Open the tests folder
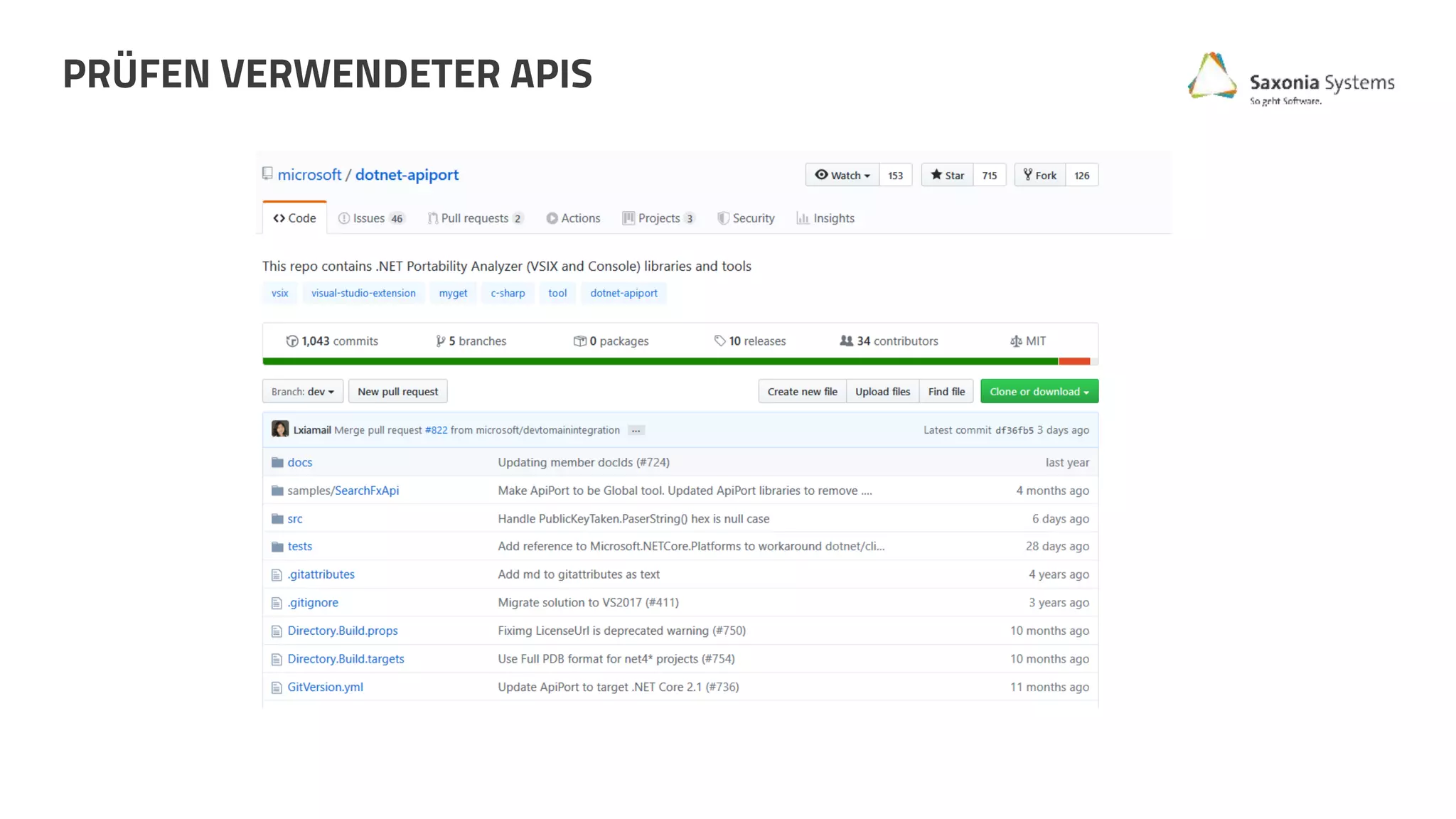The height and width of the screenshot is (819, 1456). click(300, 547)
